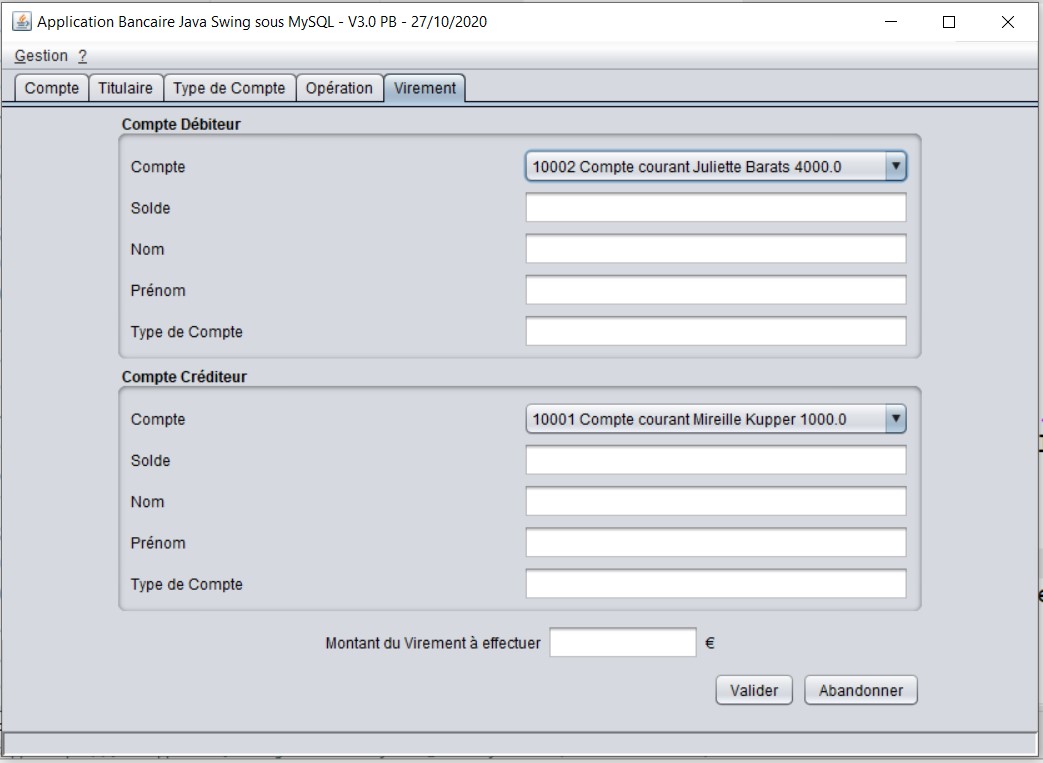Viewport: 1043px width, 763px height.
Task: Select the Virement tab
Action: [425, 88]
